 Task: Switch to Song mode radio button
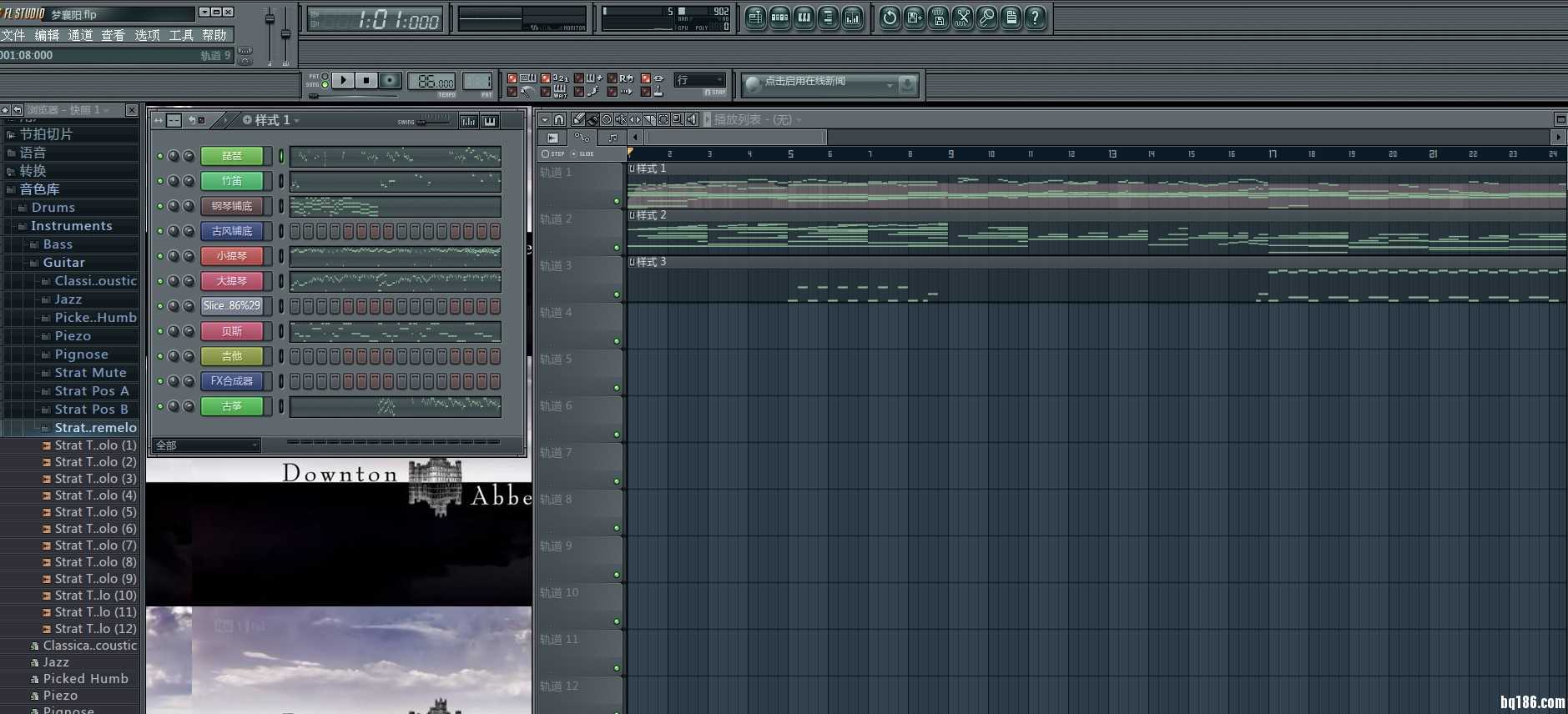325,85
